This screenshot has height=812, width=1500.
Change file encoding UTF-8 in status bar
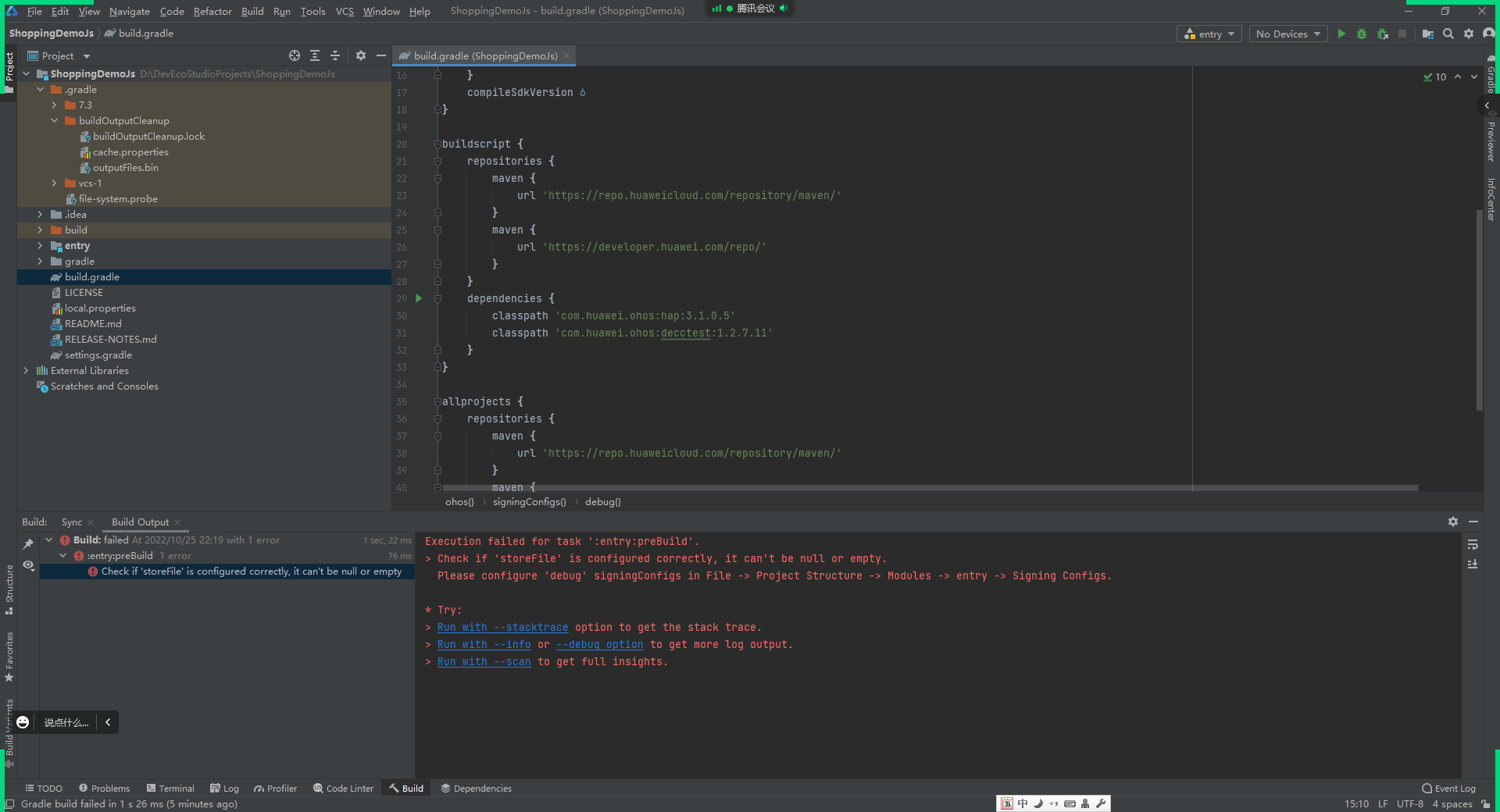(x=1410, y=804)
